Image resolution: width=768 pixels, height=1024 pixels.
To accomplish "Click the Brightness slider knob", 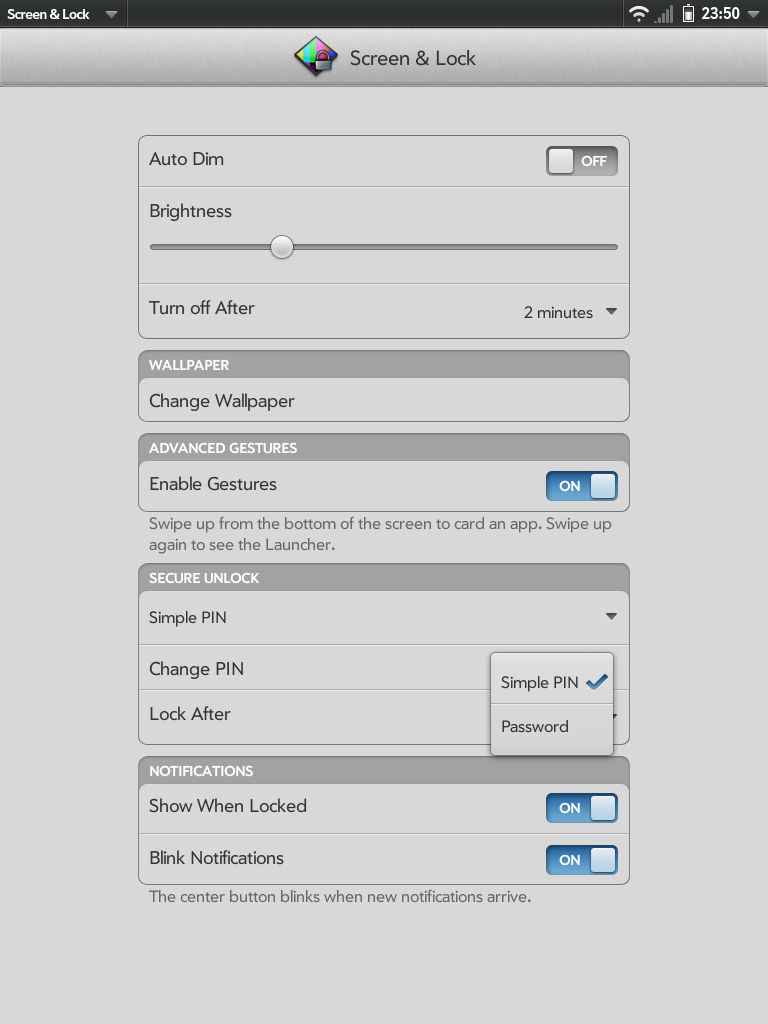I will tap(282, 247).
